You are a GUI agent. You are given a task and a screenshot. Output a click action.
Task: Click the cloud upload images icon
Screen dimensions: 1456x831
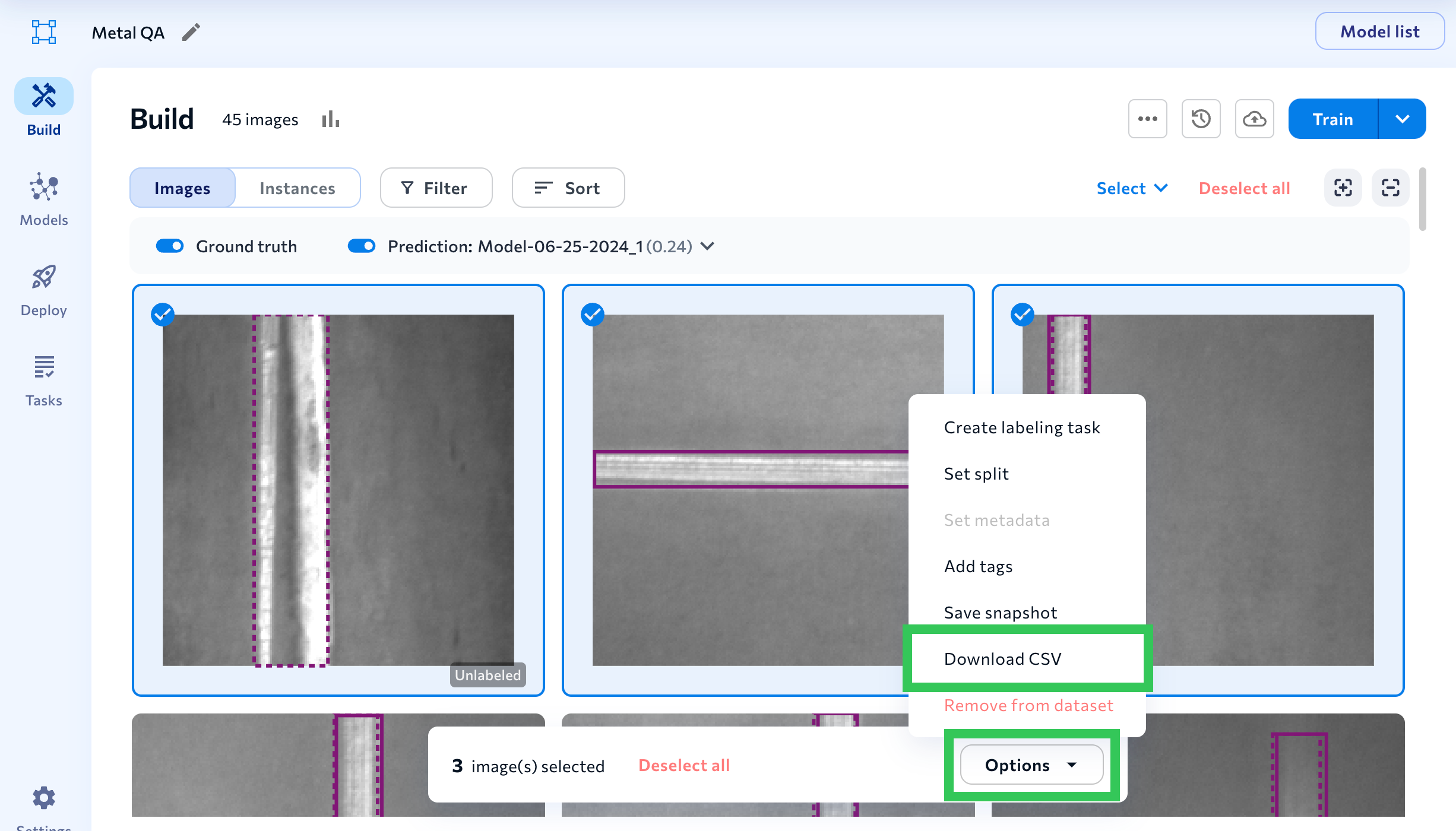click(x=1255, y=119)
